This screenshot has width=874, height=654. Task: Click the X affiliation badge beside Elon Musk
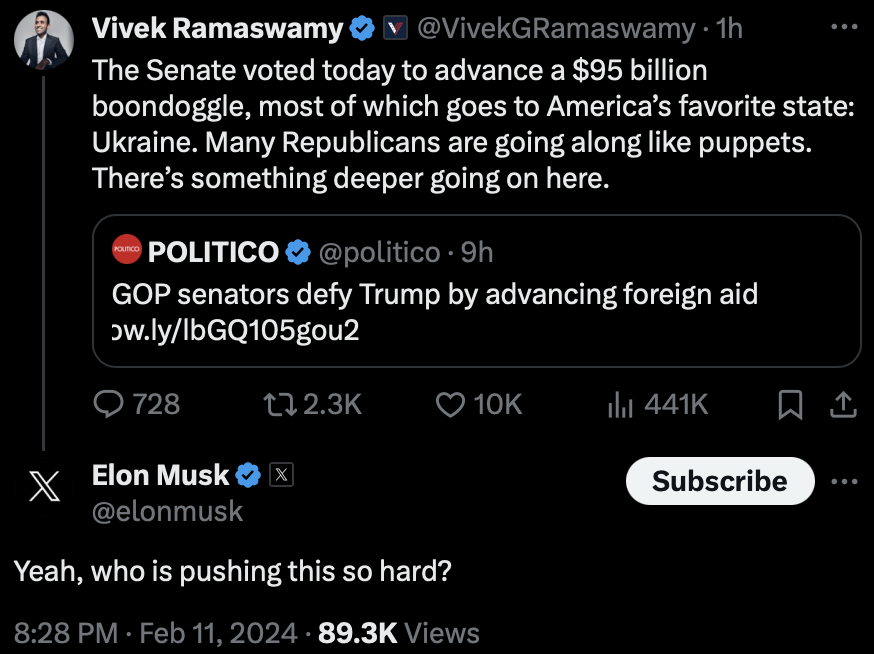[282, 476]
